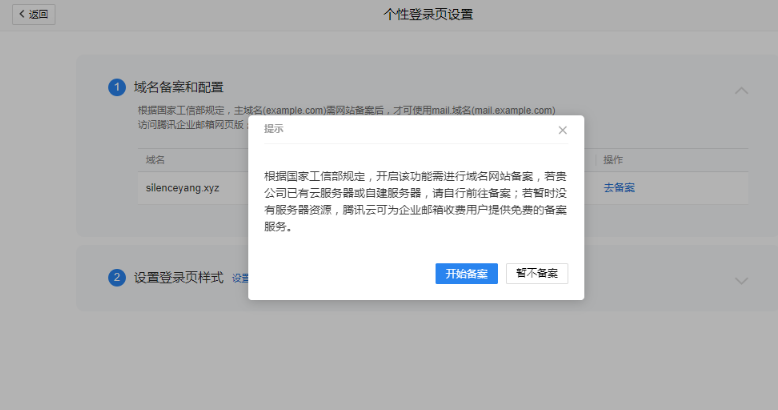
Task: Click the 暂不备案 button
Action: point(537,274)
